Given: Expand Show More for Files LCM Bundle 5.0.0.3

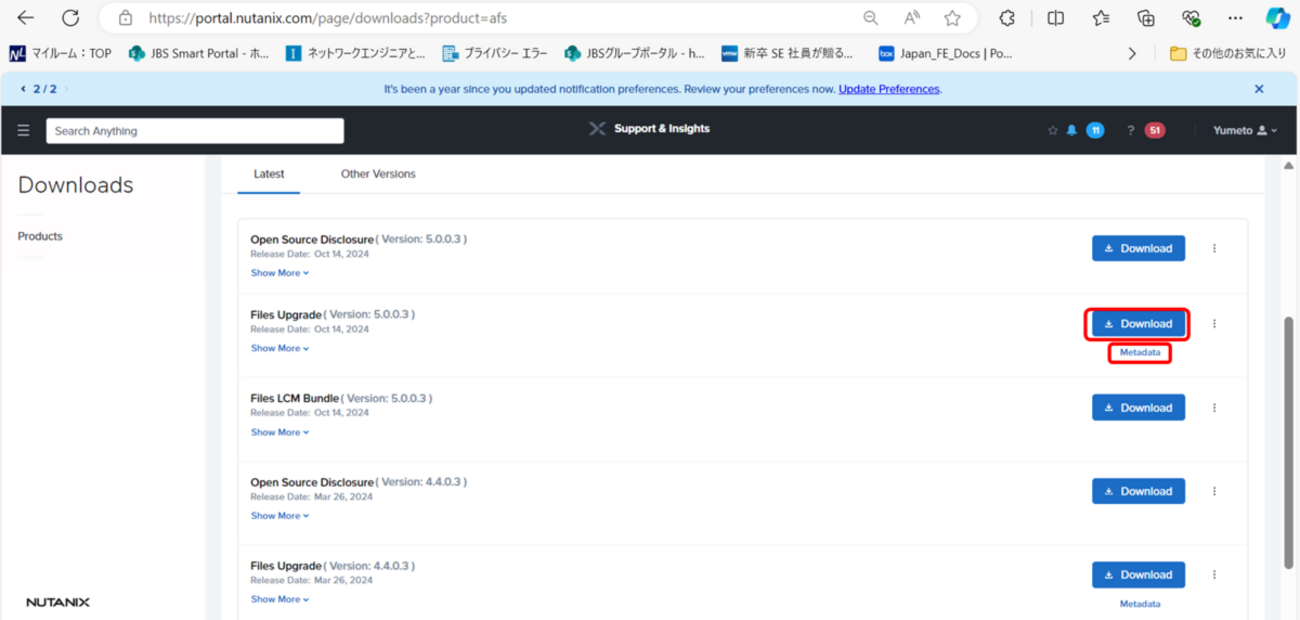Looking at the screenshot, I should tap(280, 432).
